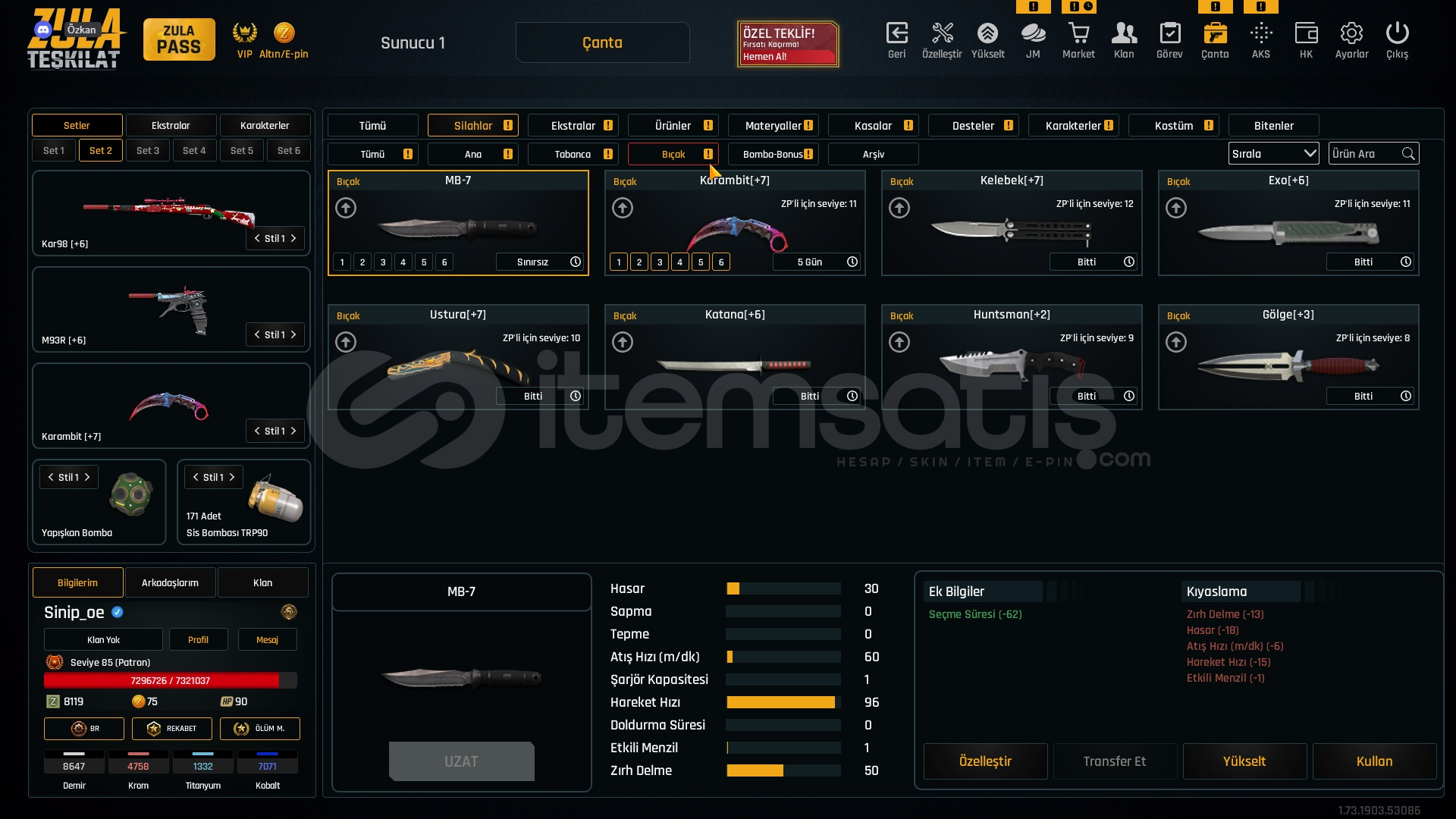
Task: Open Ayarlar settings gear icon
Action: coord(1351,34)
